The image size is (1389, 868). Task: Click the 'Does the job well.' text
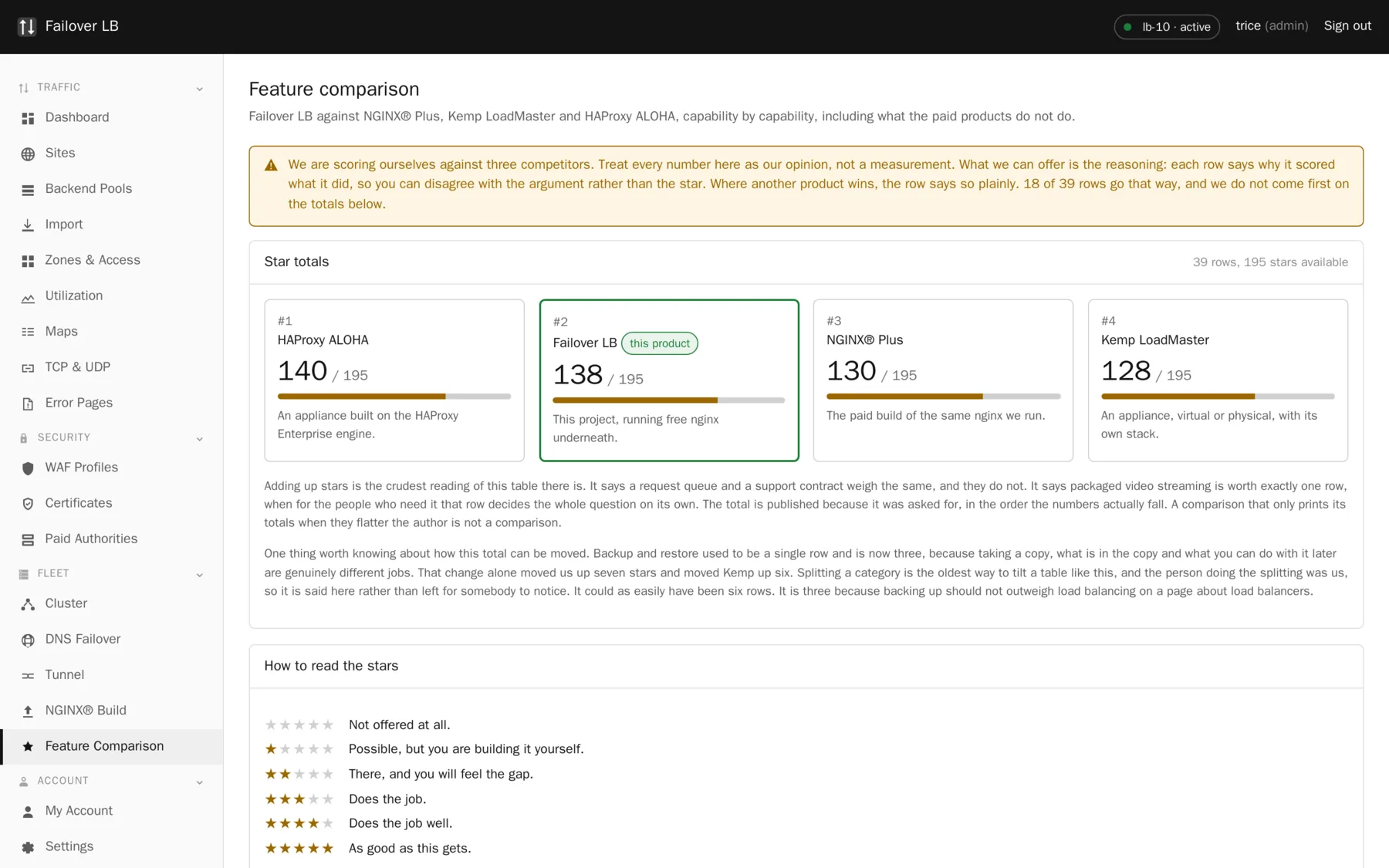(400, 823)
